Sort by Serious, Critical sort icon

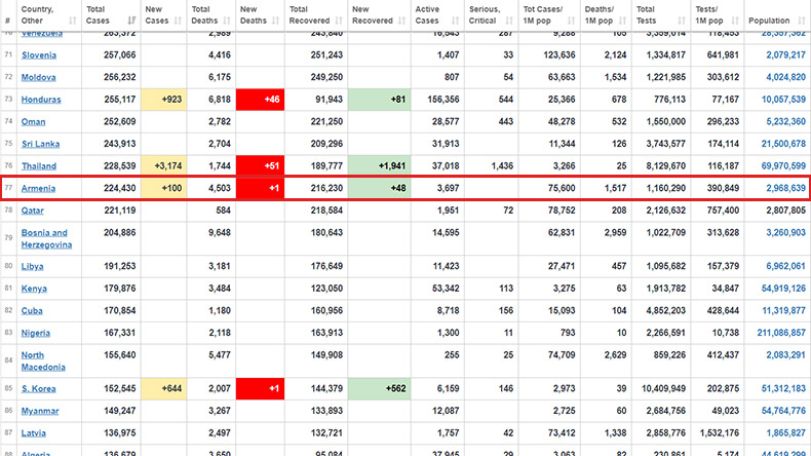[509, 21]
